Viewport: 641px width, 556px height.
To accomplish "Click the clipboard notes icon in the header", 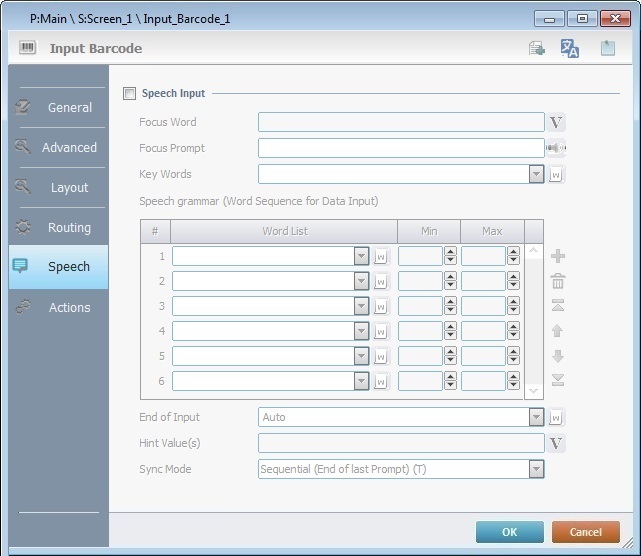I will pos(607,48).
